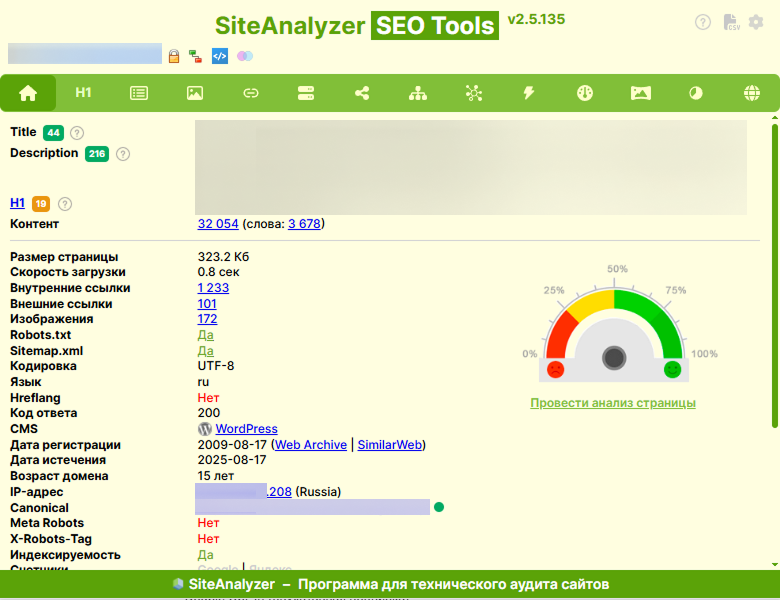Select the landscape picture tab icon

[641, 93]
